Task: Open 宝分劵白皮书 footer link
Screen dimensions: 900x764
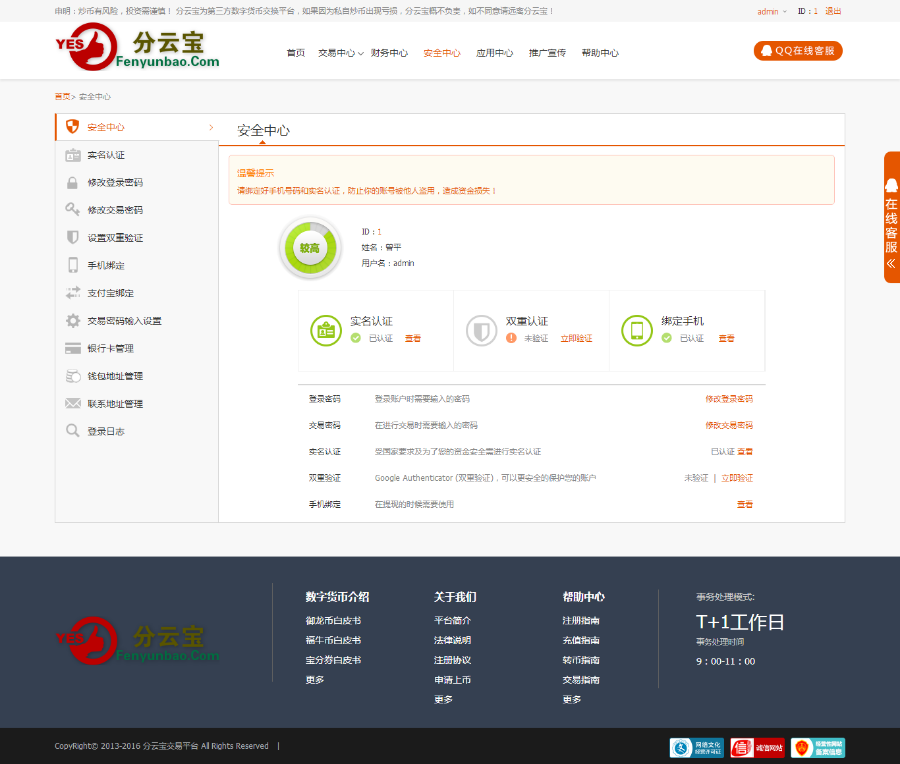Action: [333, 660]
